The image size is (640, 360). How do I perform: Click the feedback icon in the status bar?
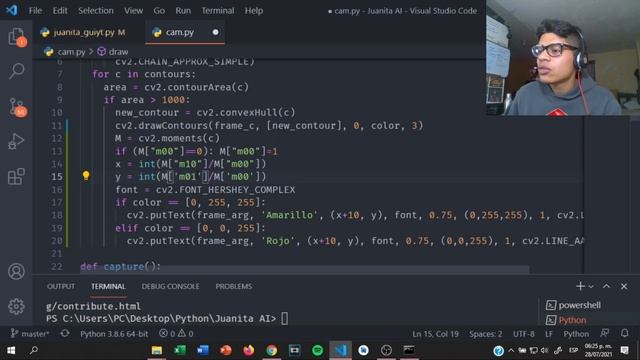[604, 333]
